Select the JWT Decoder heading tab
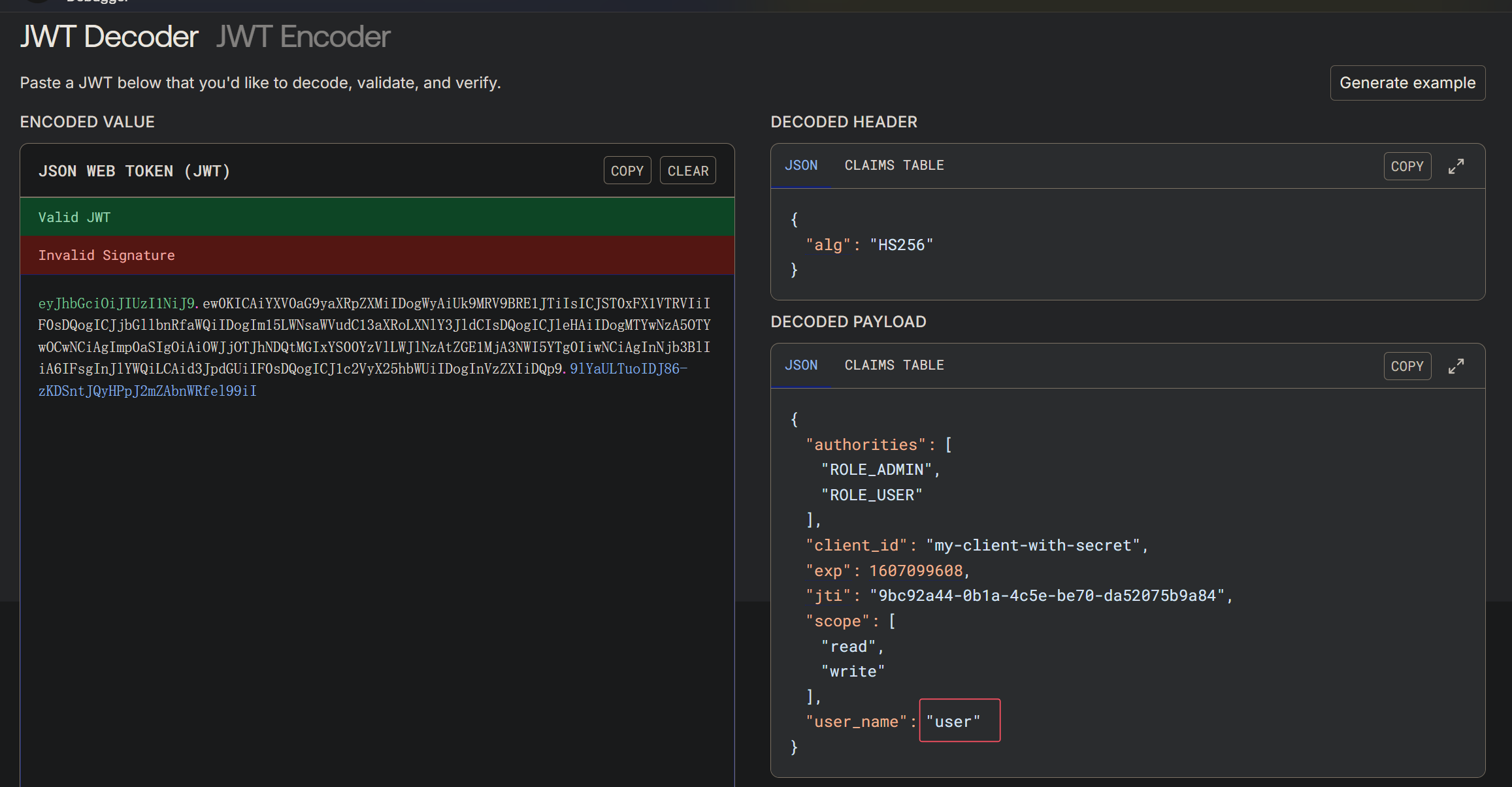 pos(109,37)
